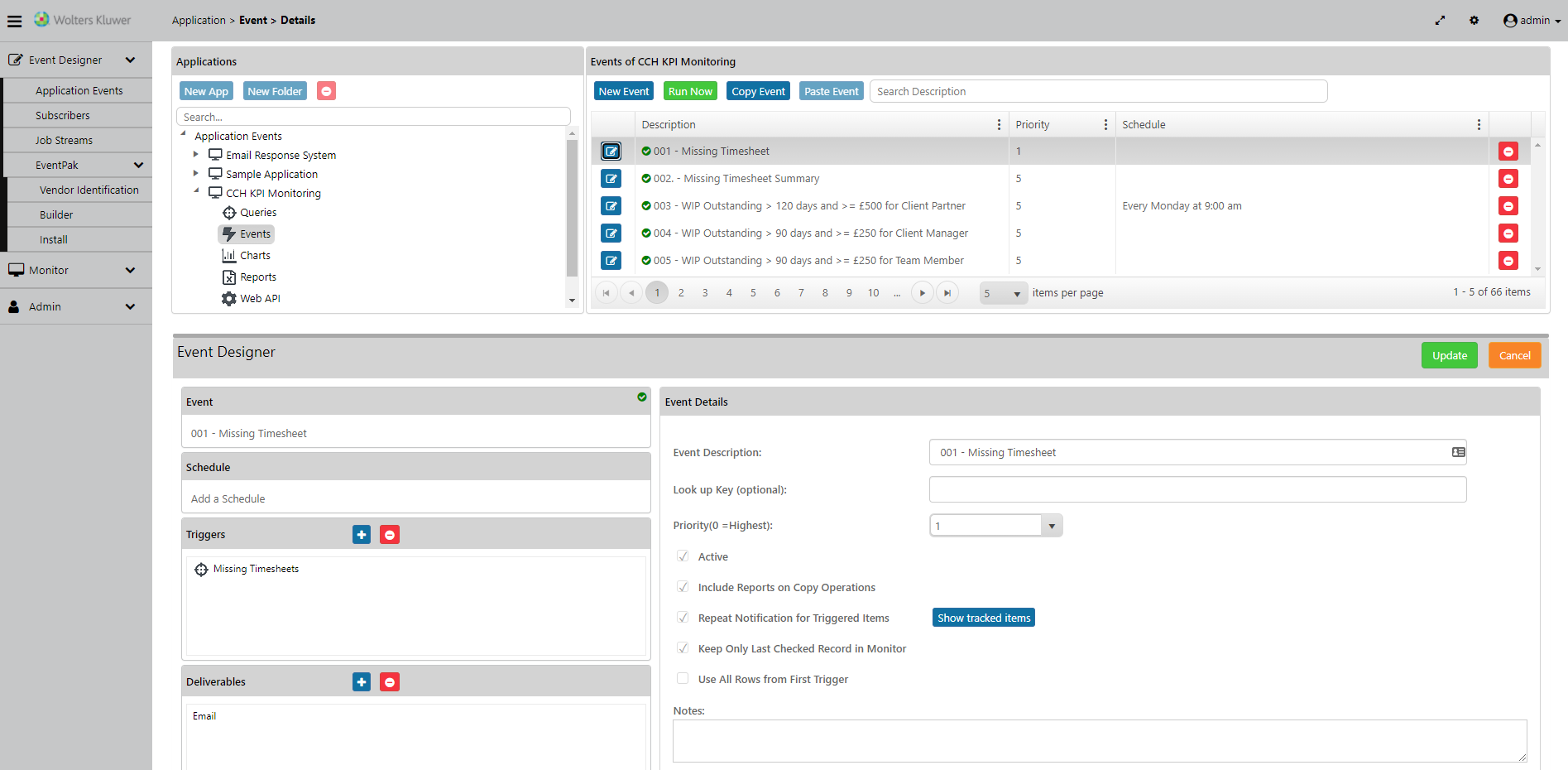Add a new trigger with plus icon
Viewport: 1568px width, 770px height.
tap(362, 535)
